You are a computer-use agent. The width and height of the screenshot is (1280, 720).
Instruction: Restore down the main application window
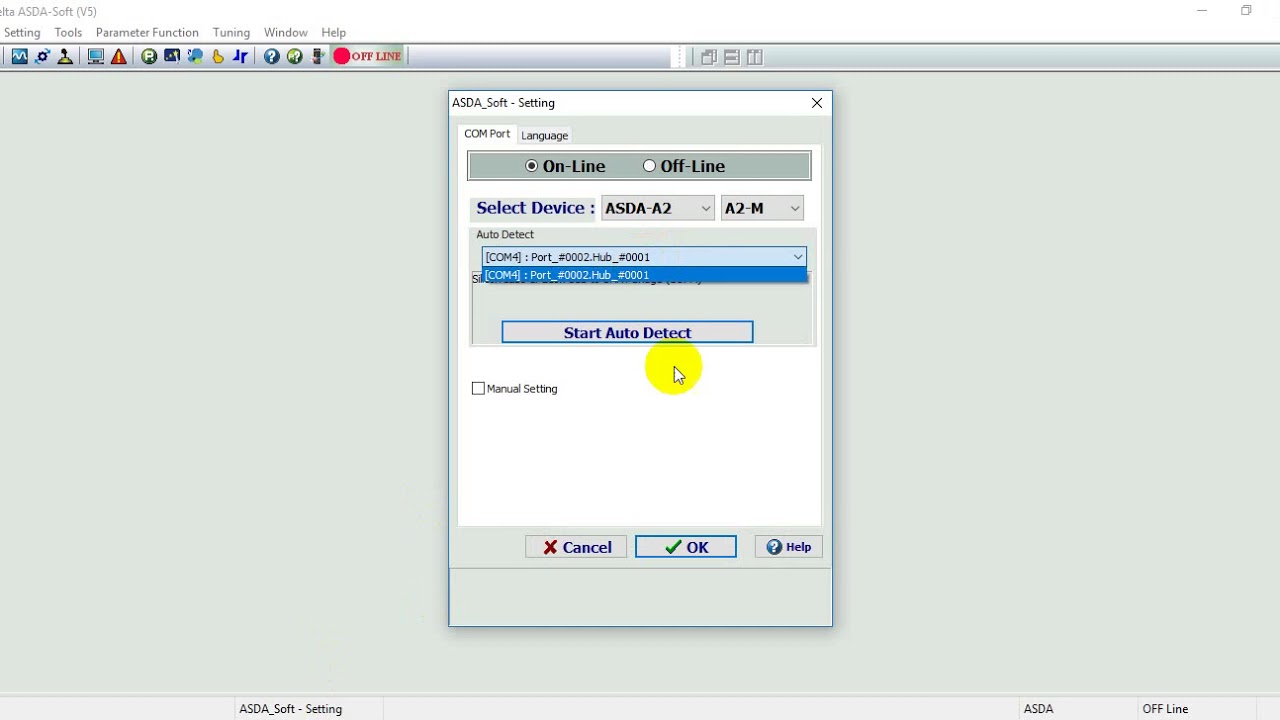(x=1246, y=11)
